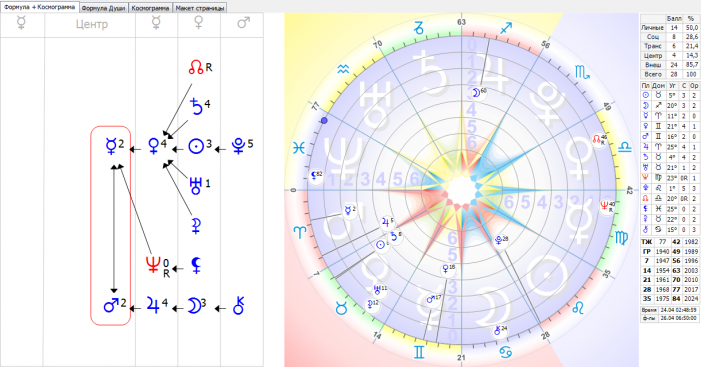
Task: Click the year 1982 cell in age table
Action: (x=691, y=242)
